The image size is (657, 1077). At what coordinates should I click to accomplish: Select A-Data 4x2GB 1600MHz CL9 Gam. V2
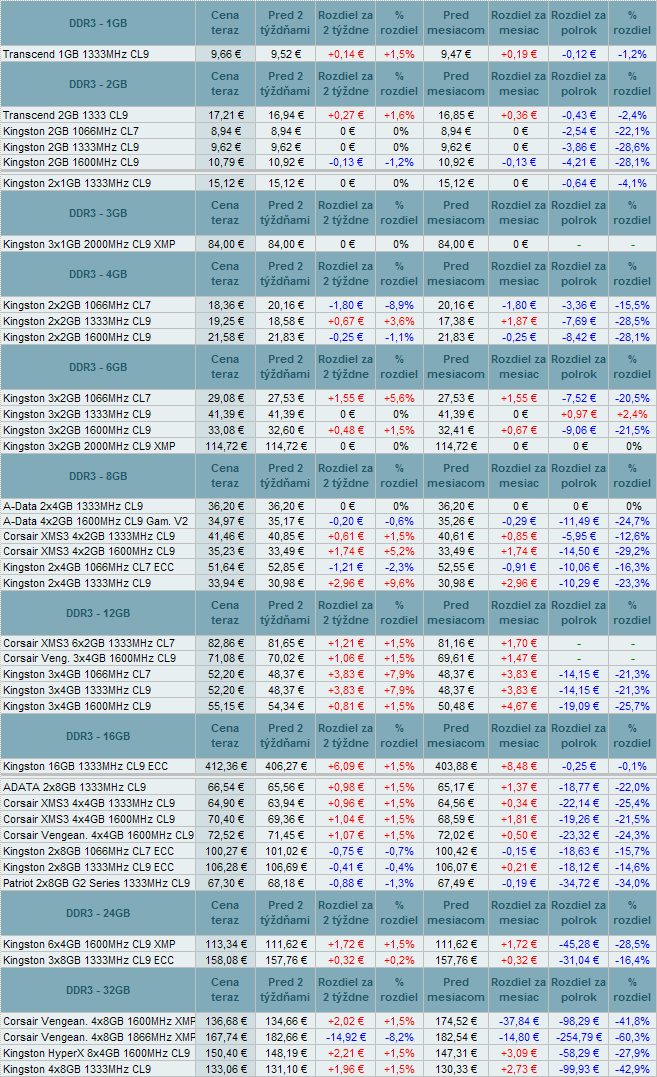point(95,521)
